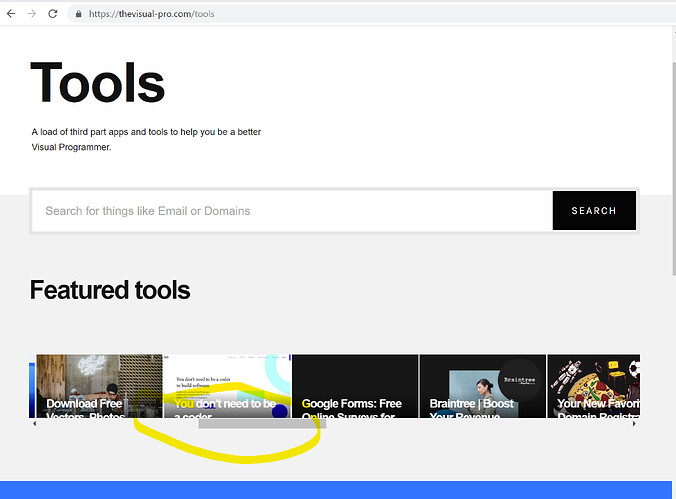Open the Braintree Boost Your Revenue card
The image size is (676, 499).
pos(482,386)
